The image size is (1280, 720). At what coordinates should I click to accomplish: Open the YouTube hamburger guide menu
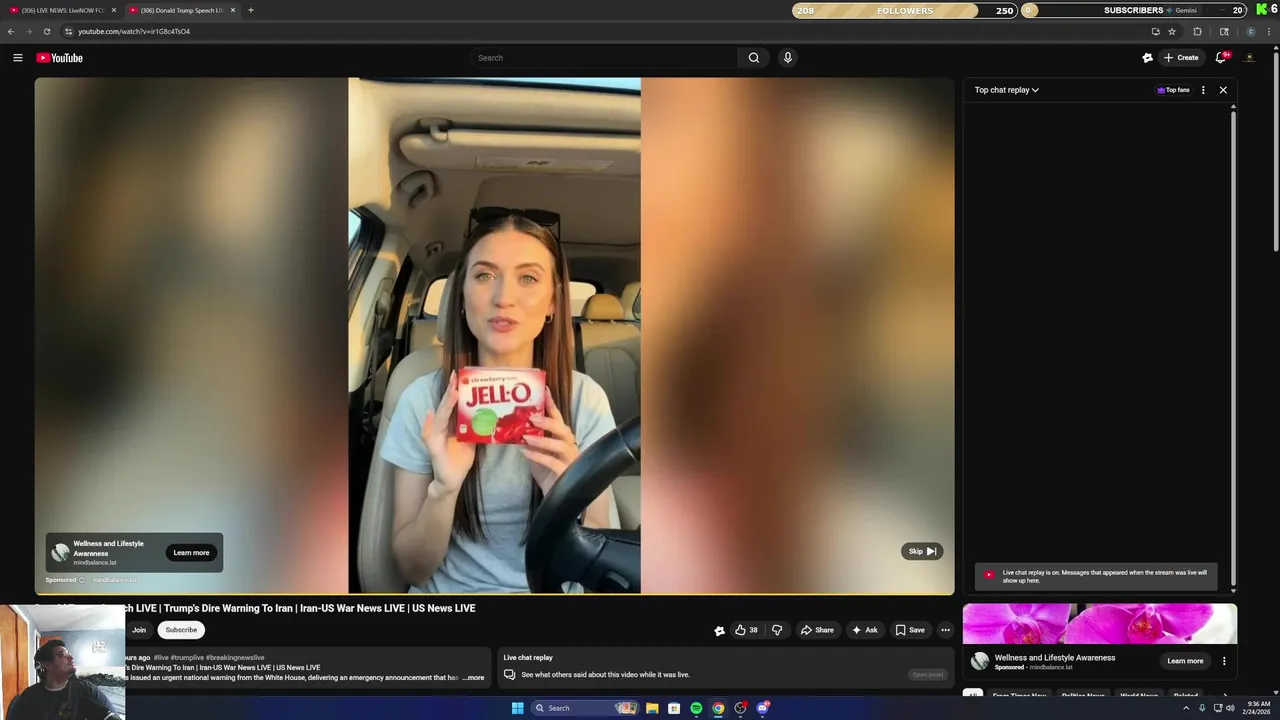(17, 58)
